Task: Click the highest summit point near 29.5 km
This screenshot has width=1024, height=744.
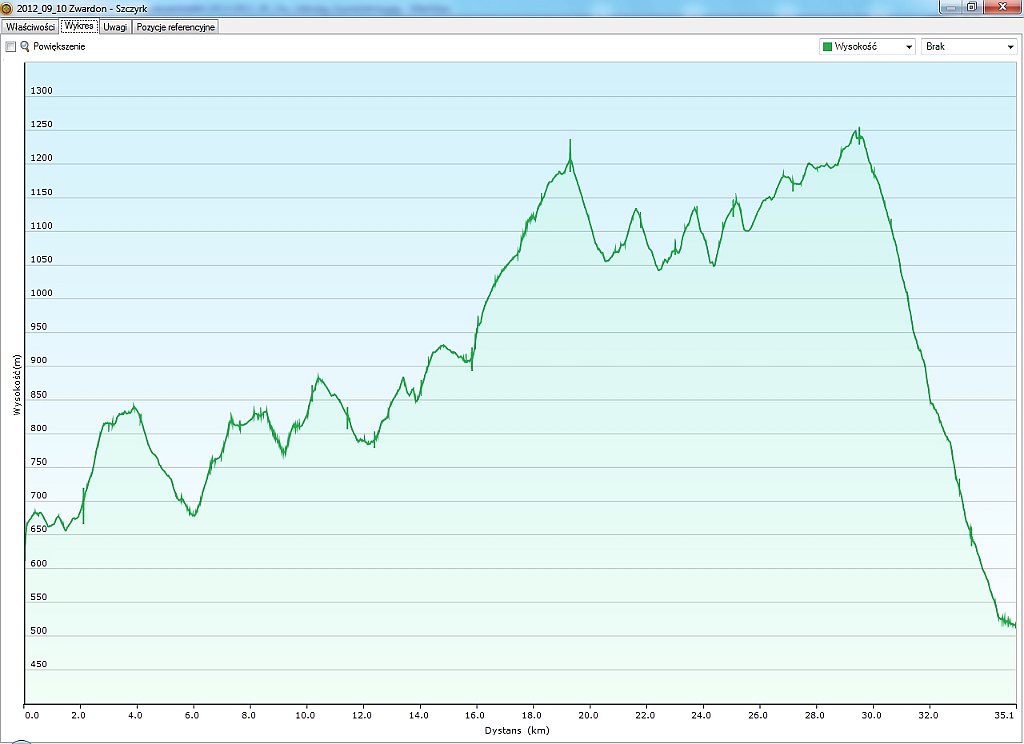Action: 858,129
